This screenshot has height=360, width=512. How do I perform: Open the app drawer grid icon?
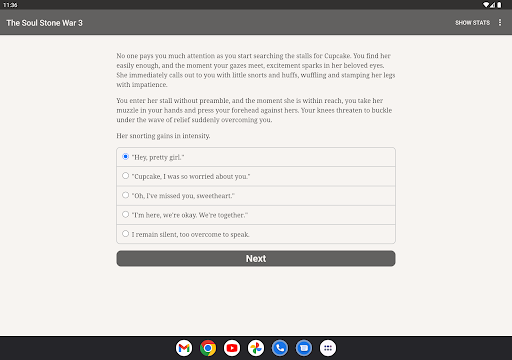point(328,348)
